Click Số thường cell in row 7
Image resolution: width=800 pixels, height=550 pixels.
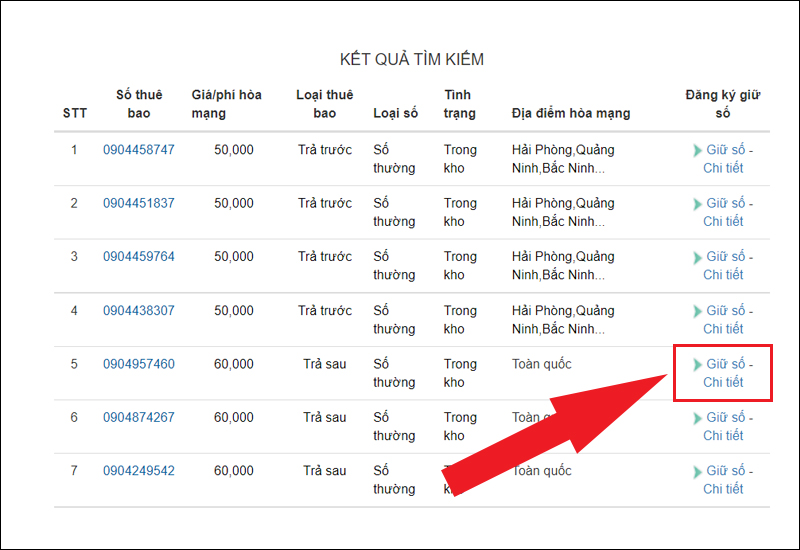click(x=394, y=480)
